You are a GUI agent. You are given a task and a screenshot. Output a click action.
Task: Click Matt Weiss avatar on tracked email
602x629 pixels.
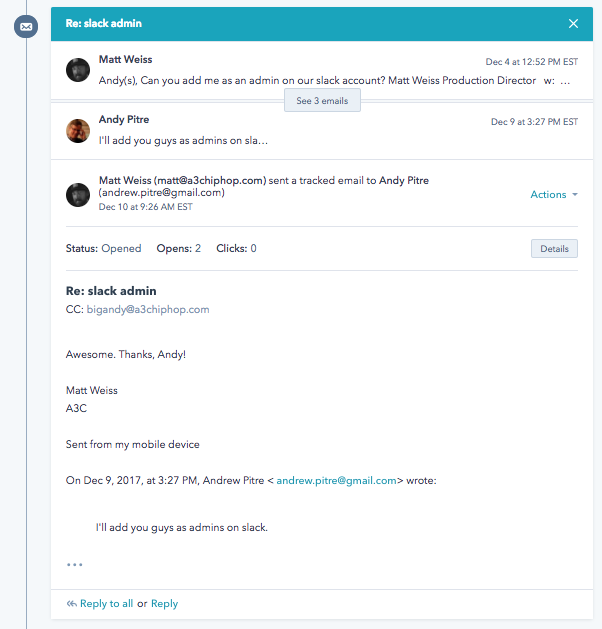tap(78, 195)
